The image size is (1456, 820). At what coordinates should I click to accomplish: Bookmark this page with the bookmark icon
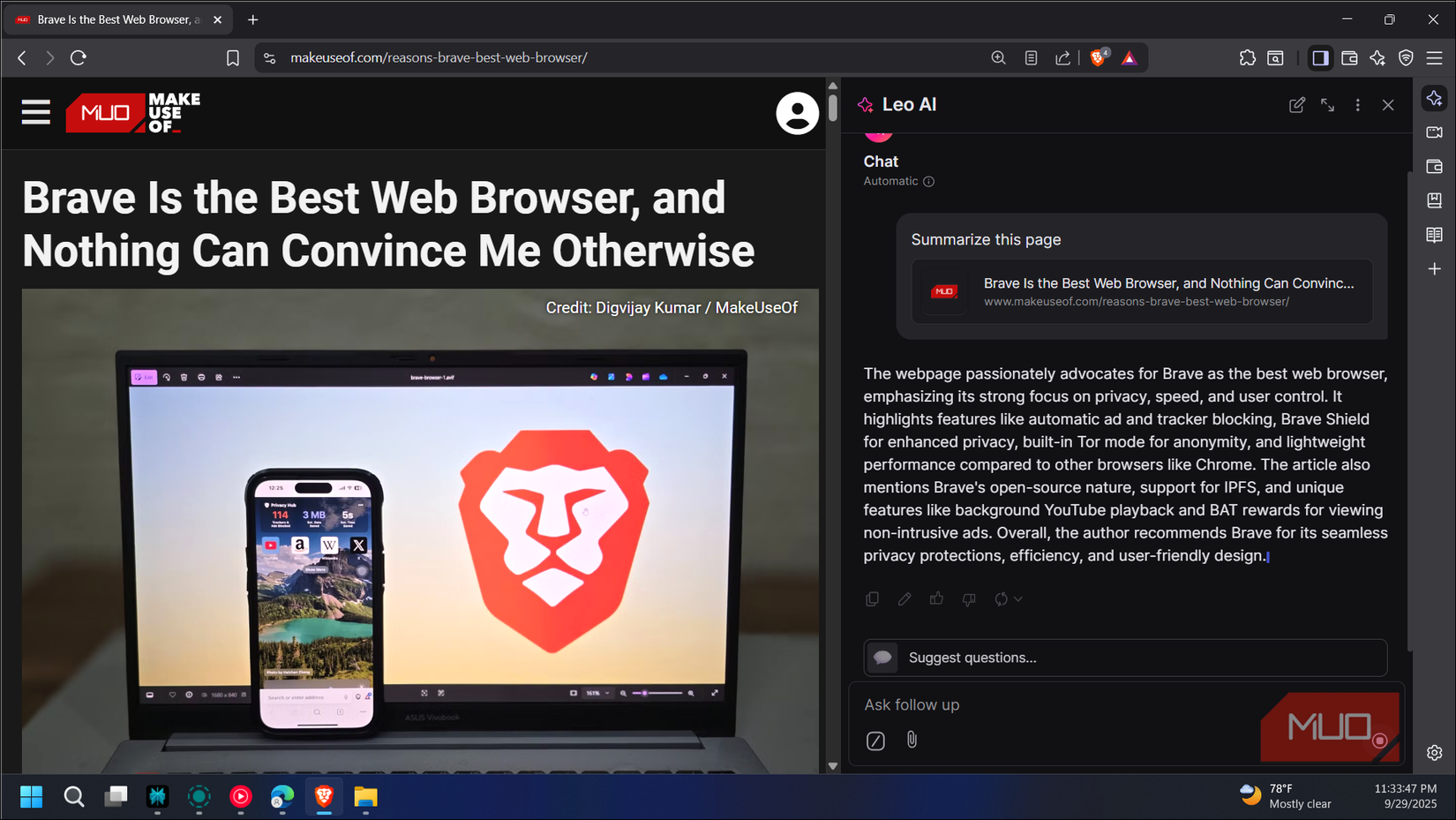[x=233, y=57]
